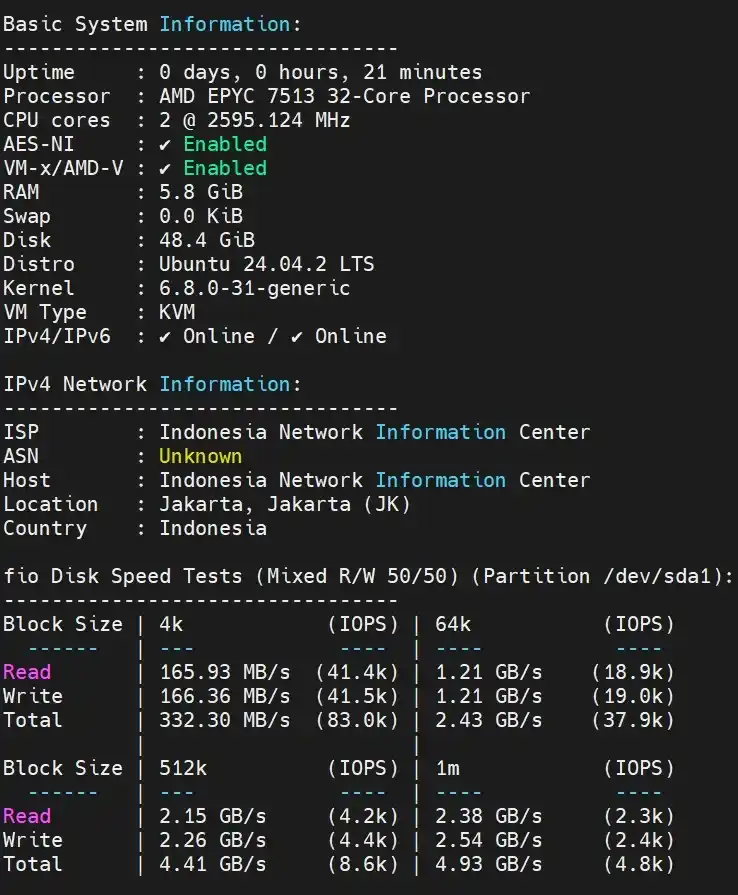Click the 1m read IOPS '(2.3k)'
The height and width of the screenshot is (895, 738).
(639, 816)
